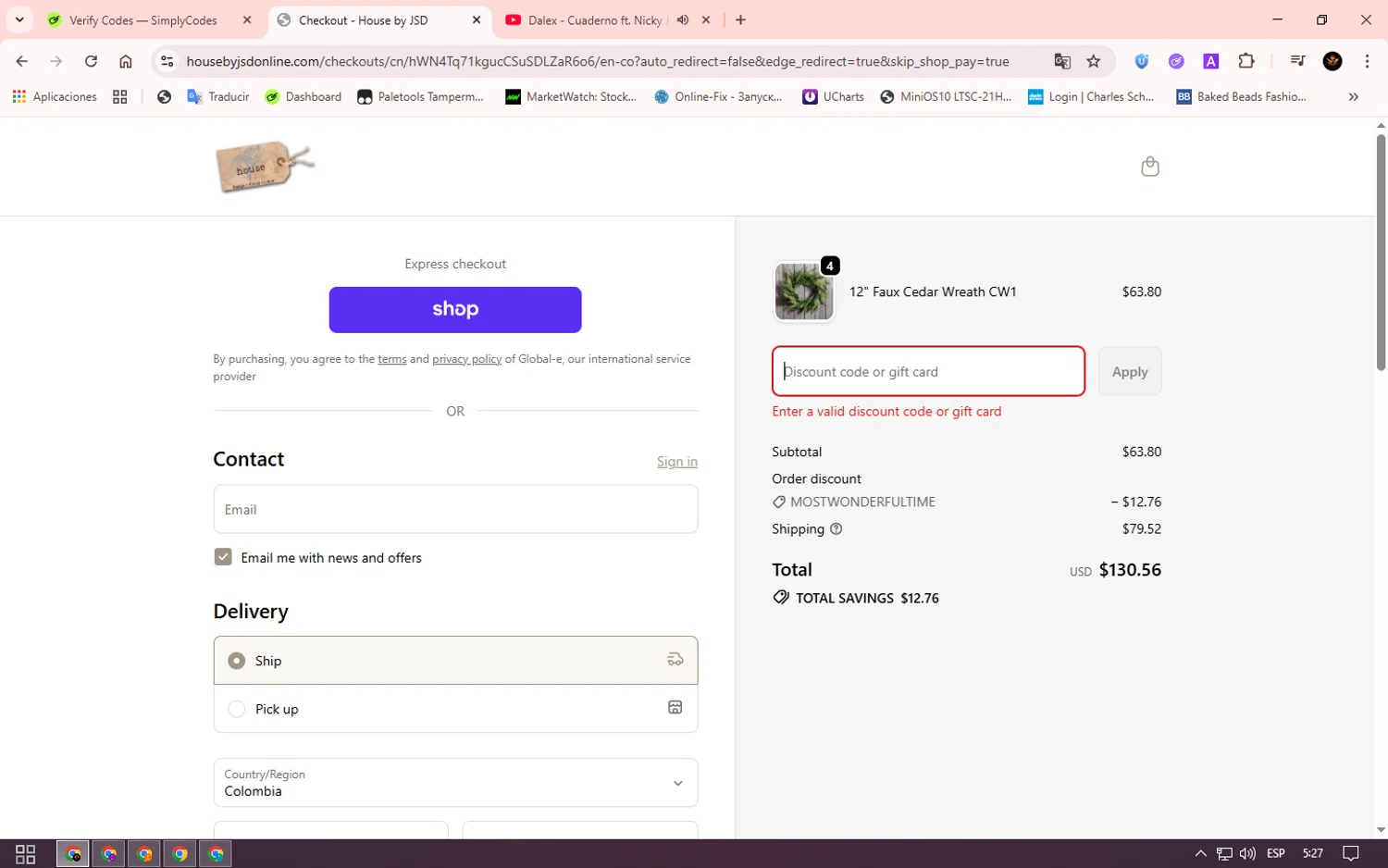Viewport: 1388px width, 868px height.
Task: Reload the checkout page
Action: [x=91, y=61]
